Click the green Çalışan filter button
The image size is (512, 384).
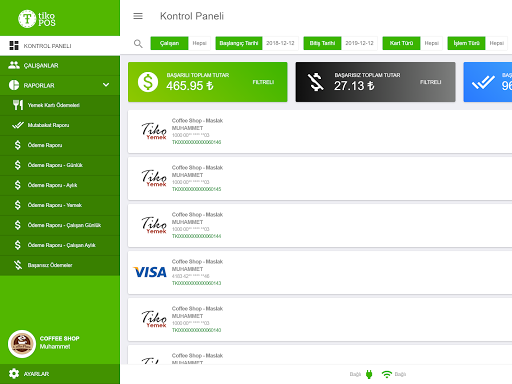coord(169,43)
